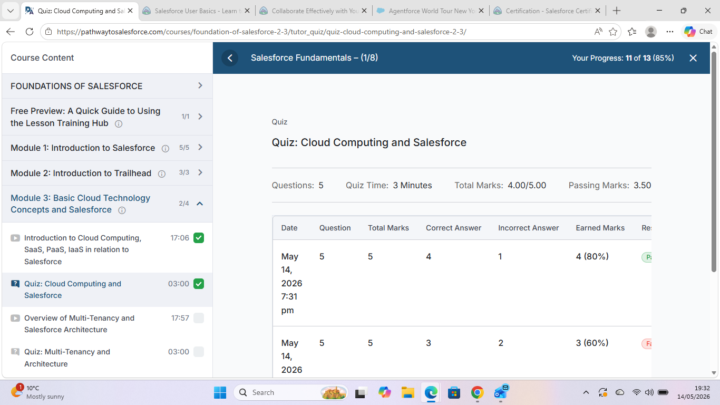The height and width of the screenshot is (405, 720).
Task: Show info icon next to Module 2
Action: (x=162, y=174)
